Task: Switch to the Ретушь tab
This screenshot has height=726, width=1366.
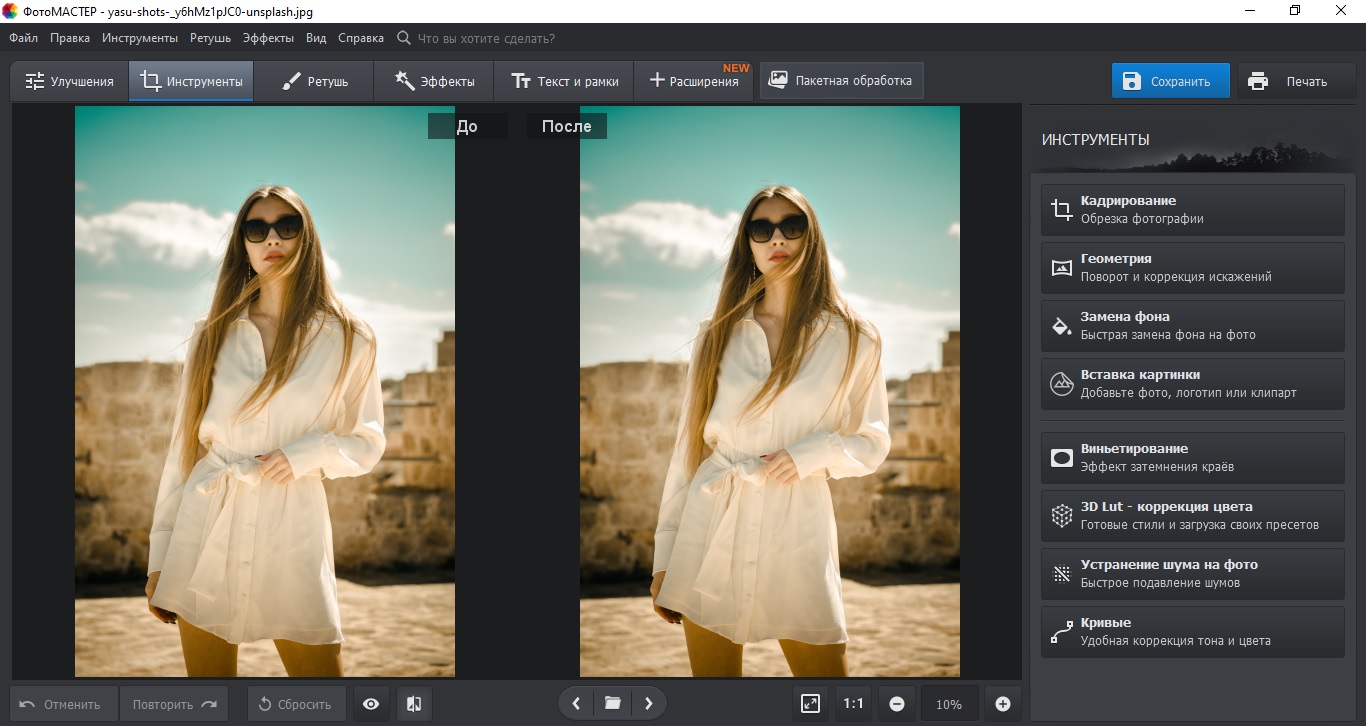Action: click(x=314, y=81)
